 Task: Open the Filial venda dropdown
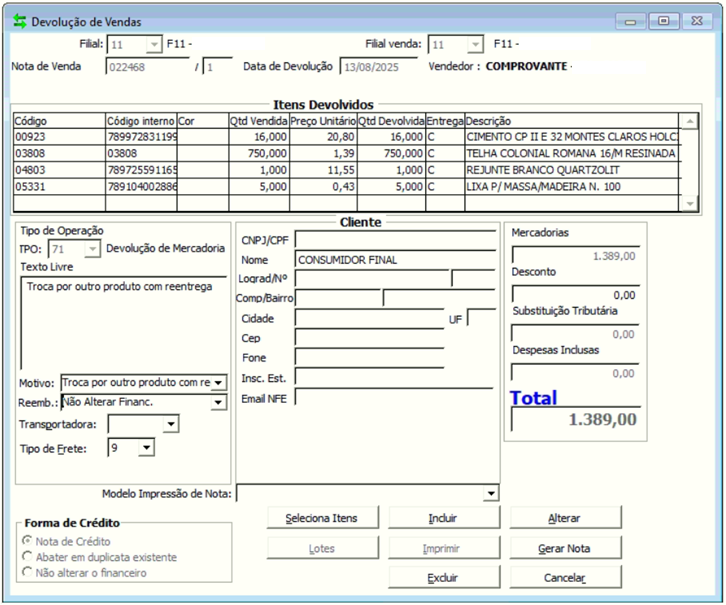(x=475, y=44)
